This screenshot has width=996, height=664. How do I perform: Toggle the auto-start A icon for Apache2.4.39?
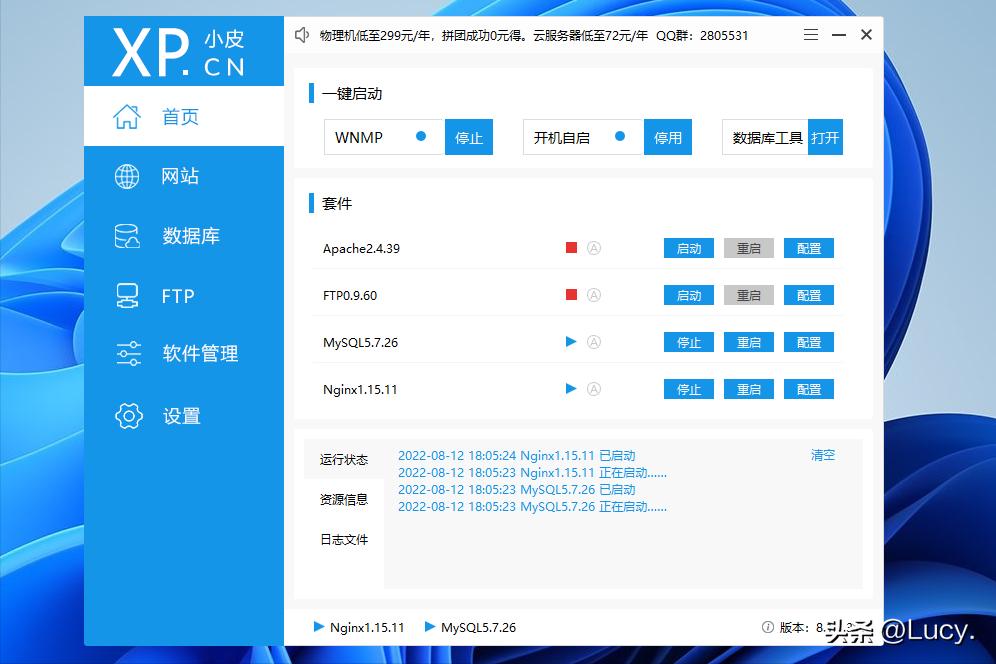tap(594, 248)
